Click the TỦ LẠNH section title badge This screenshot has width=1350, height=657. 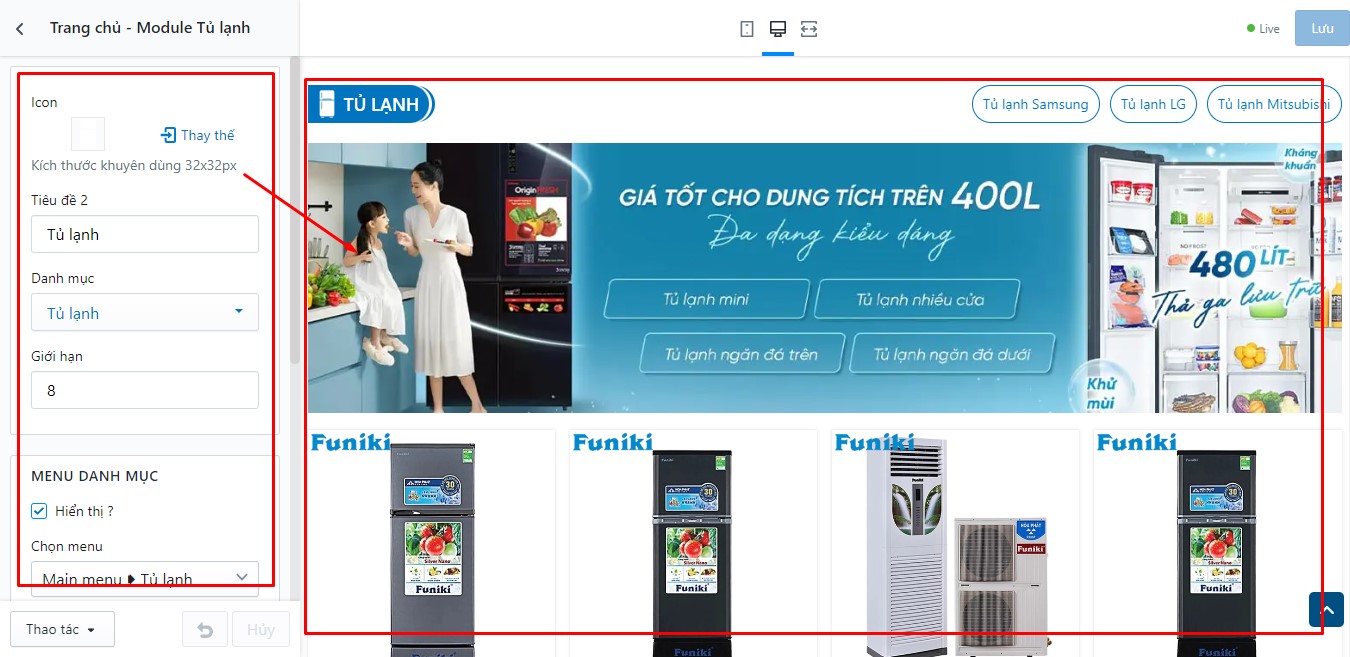tap(371, 105)
